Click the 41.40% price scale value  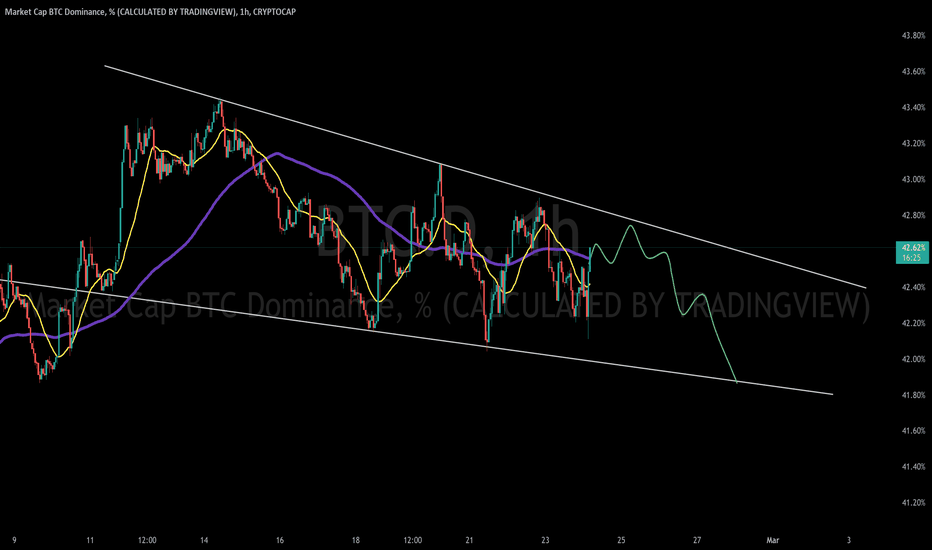(914, 467)
